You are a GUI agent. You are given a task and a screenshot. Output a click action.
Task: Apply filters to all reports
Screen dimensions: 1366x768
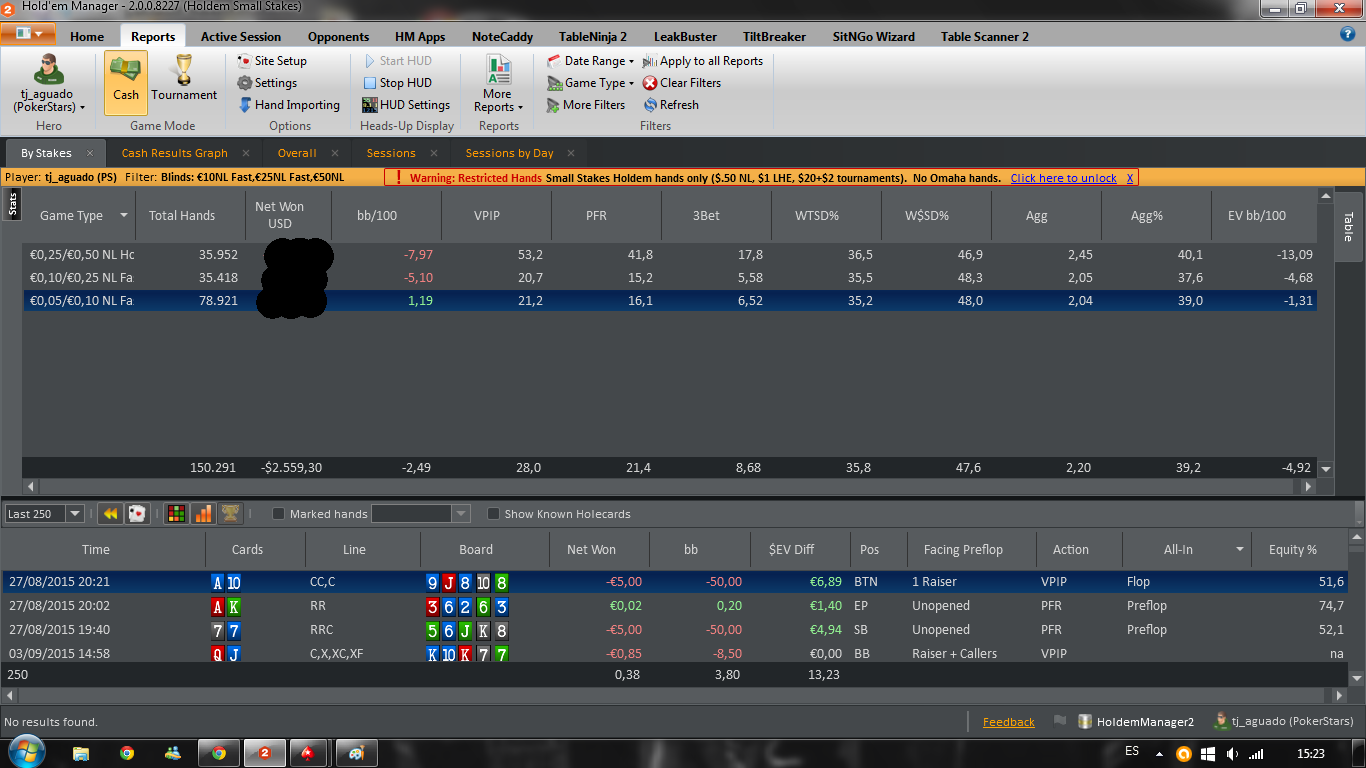coord(703,61)
